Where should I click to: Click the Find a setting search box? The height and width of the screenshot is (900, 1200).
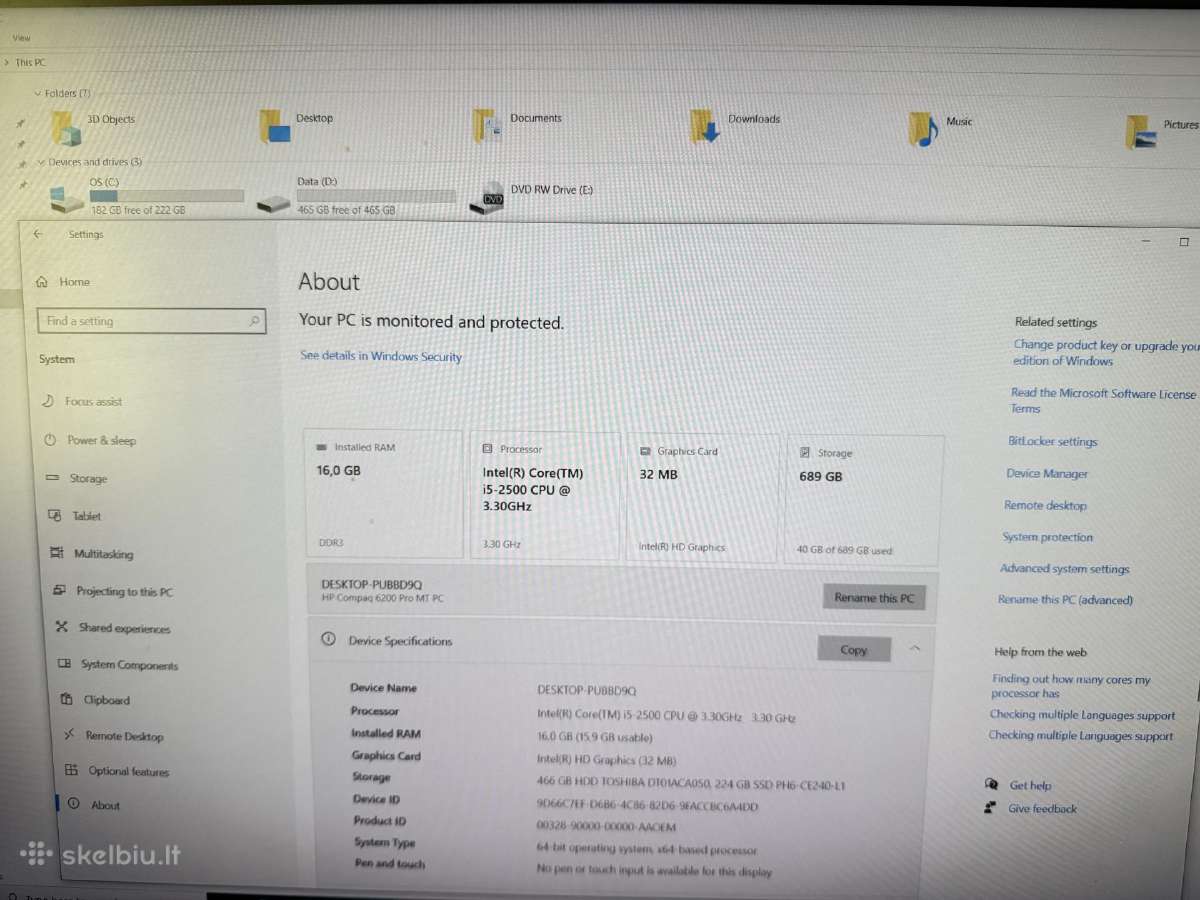pos(152,321)
